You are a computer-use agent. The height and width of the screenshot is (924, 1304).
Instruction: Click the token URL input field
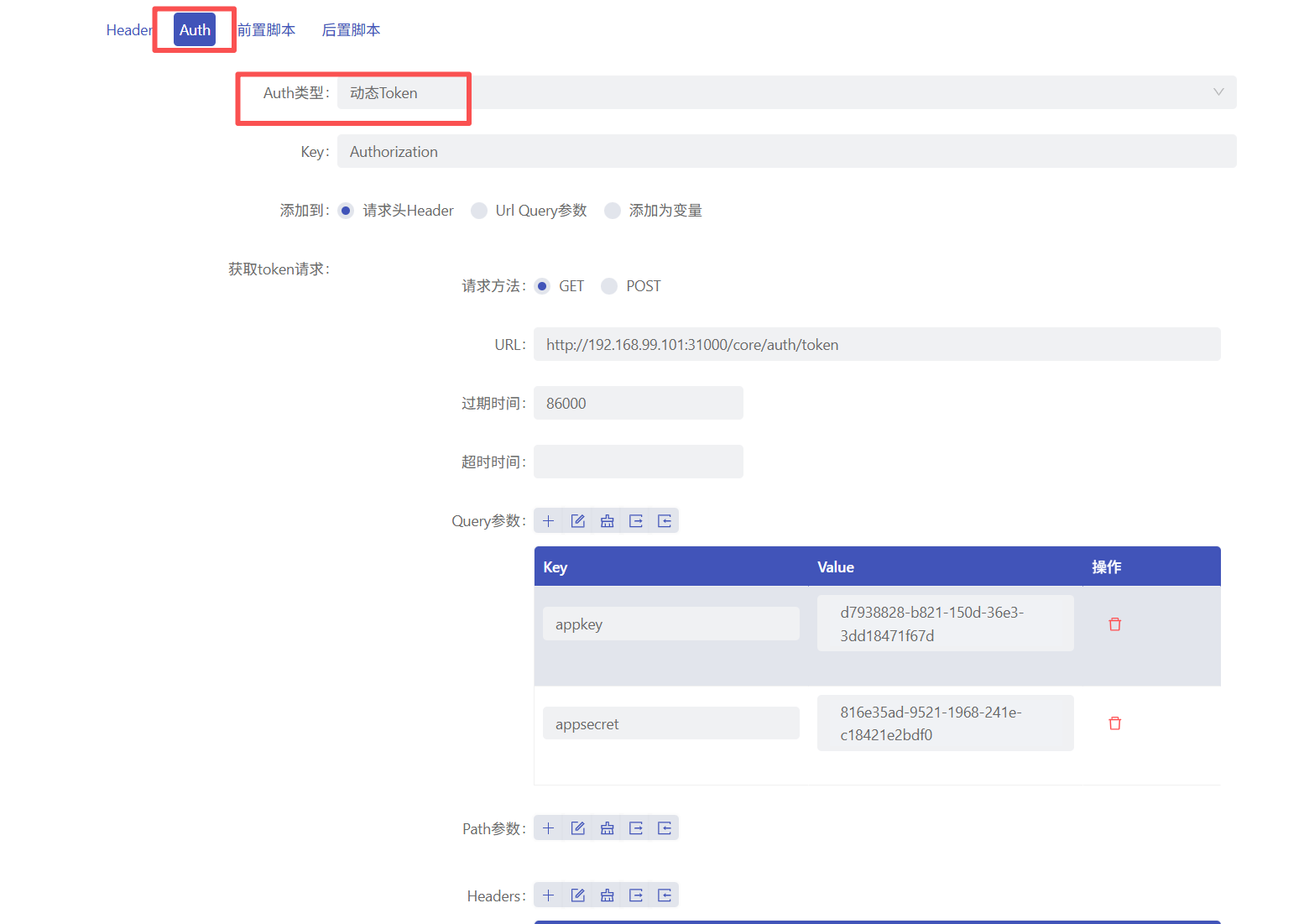[876, 344]
